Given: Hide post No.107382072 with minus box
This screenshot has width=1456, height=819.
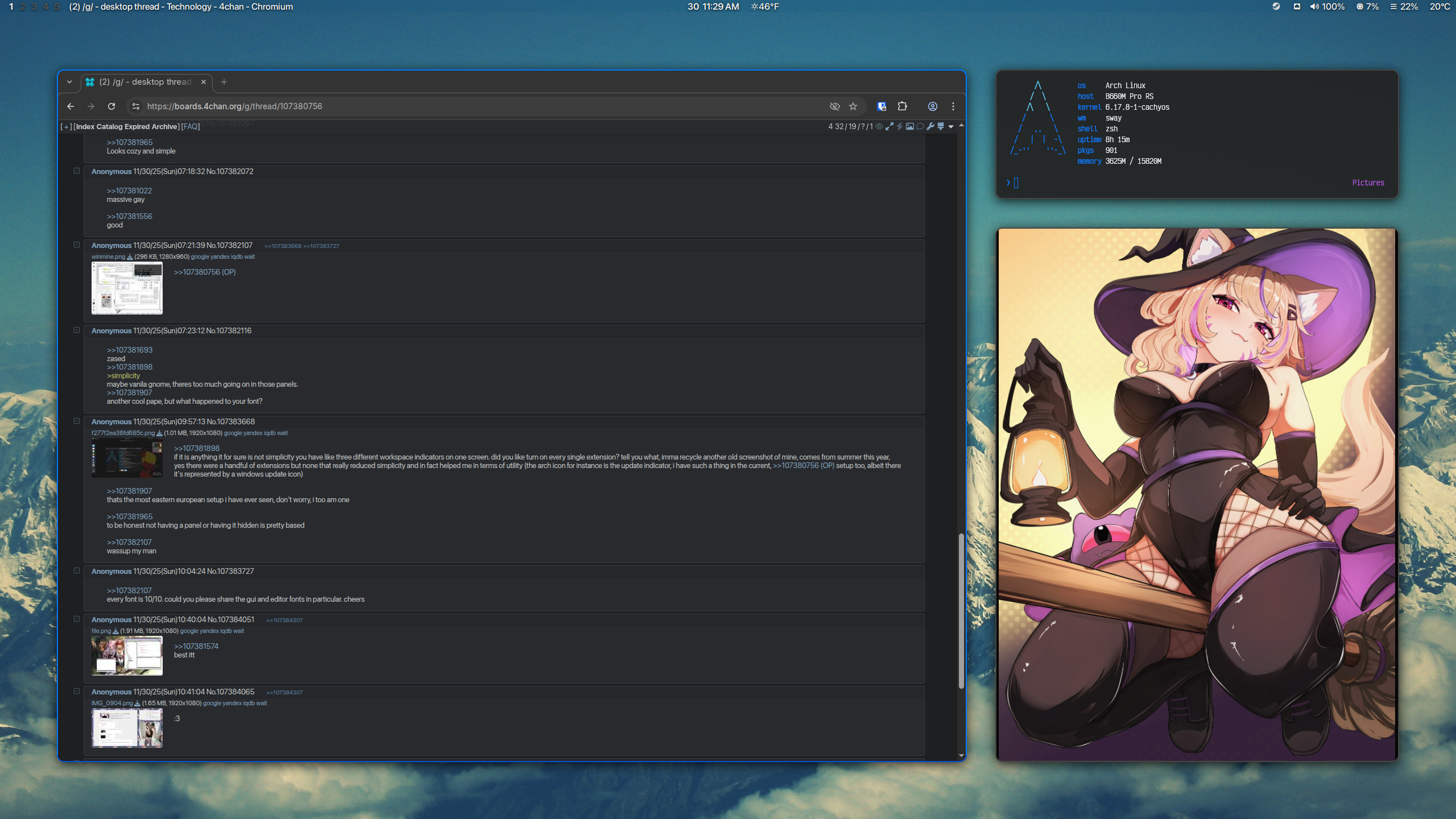Looking at the screenshot, I should click(x=77, y=171).
